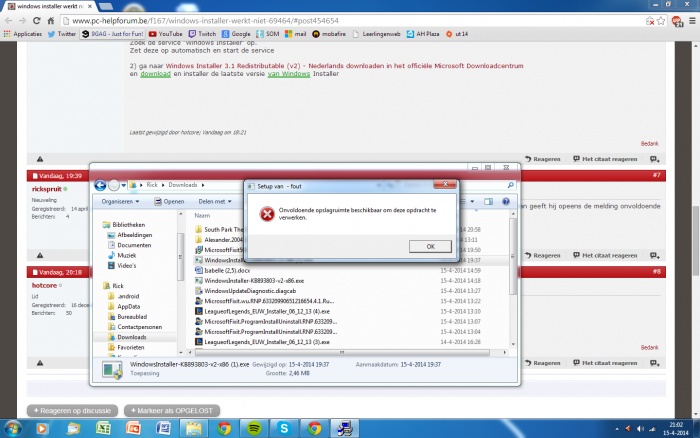Viewport: 700px width, 438px height.
Task: Open the Explorer help question-mark icon
Action: coord(506,201)
